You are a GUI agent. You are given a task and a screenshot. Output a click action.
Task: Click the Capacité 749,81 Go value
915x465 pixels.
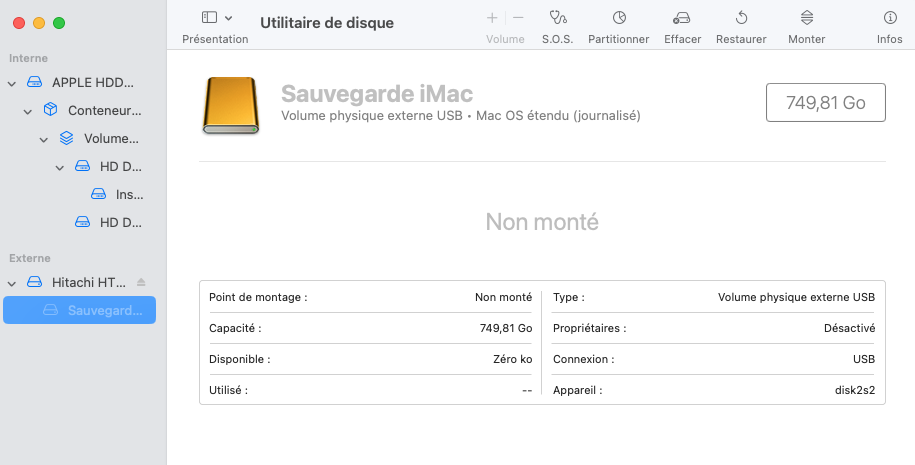pos(506,328)
